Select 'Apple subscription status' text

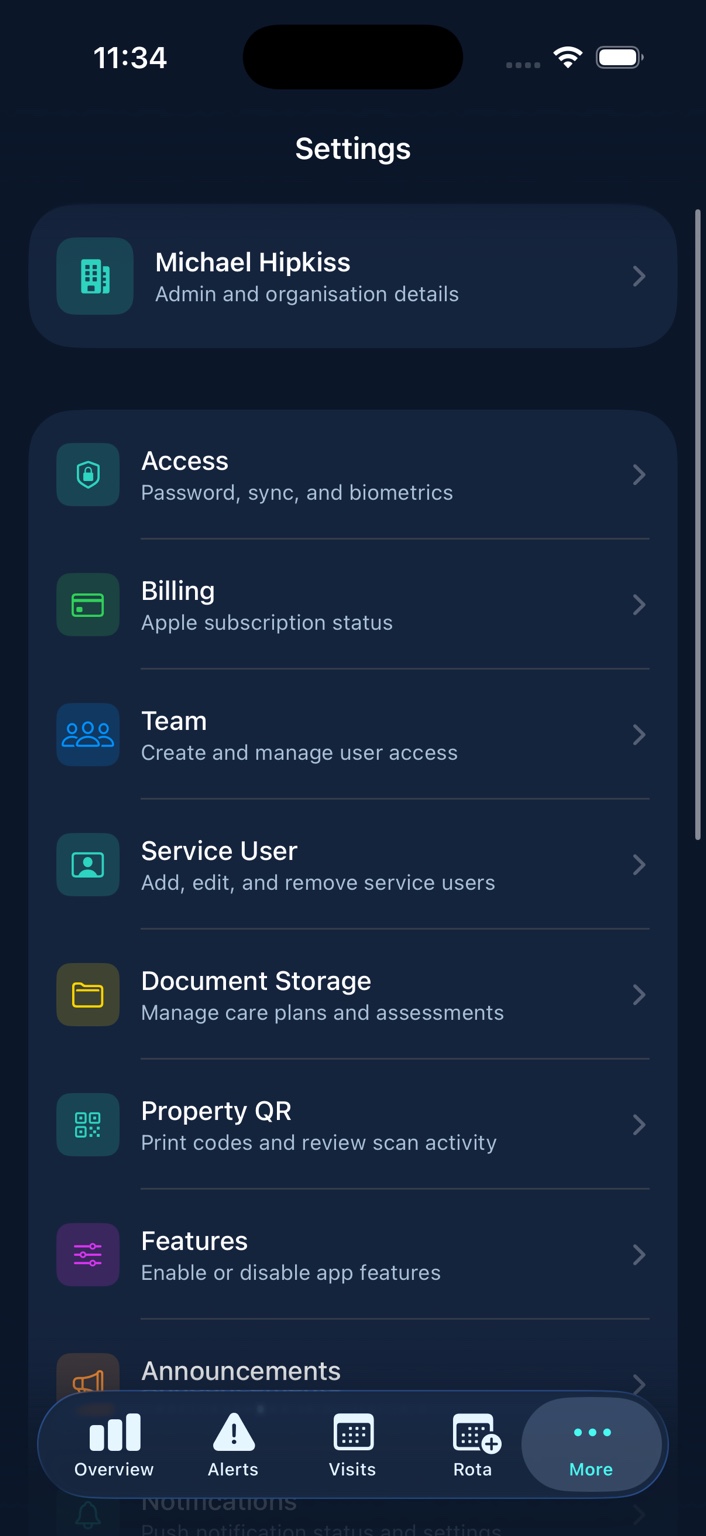[267, 622]
